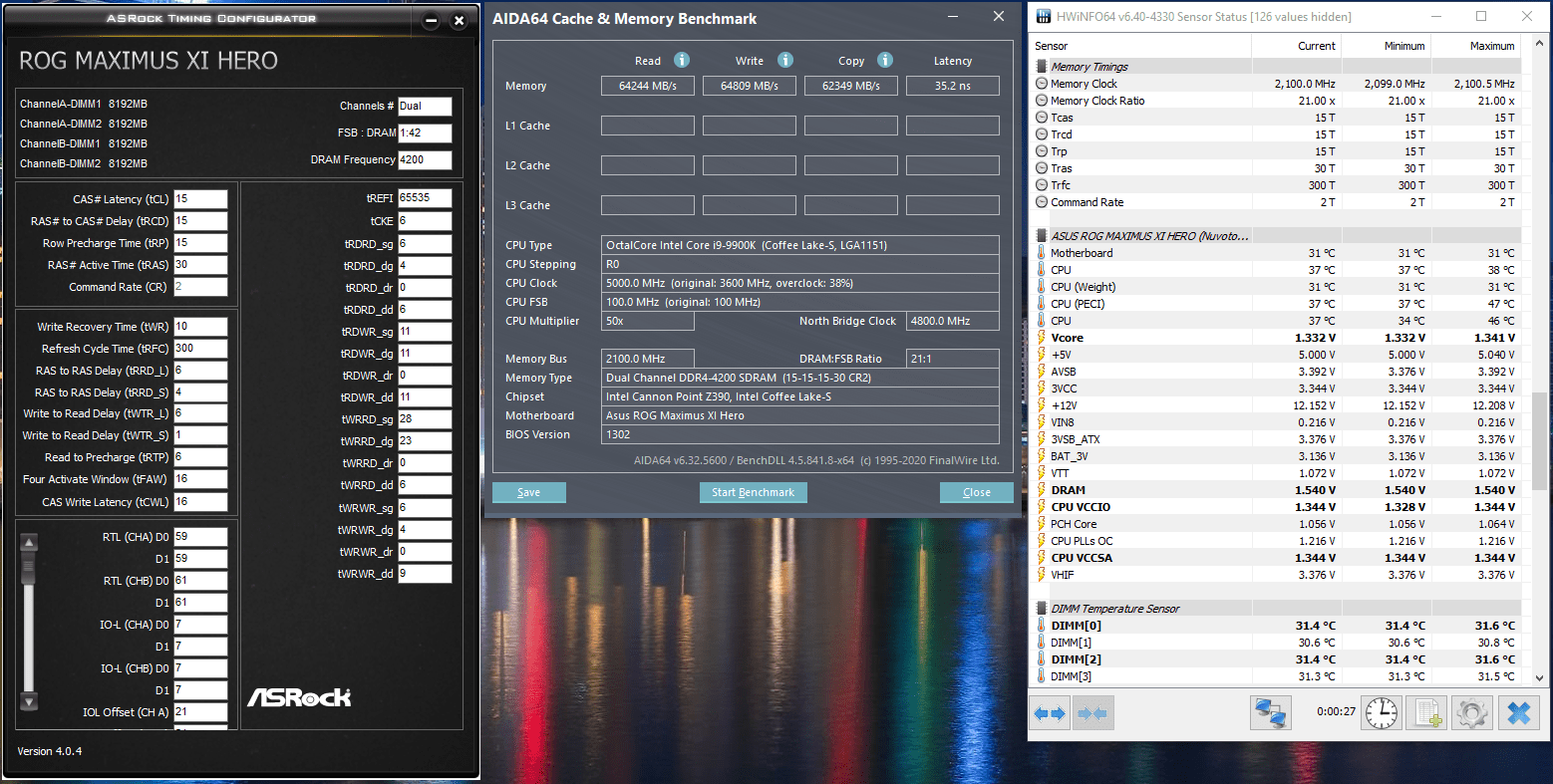
Task: Click the Memory Copy result 62349 MB/s
Action: (x=851, y=86)
